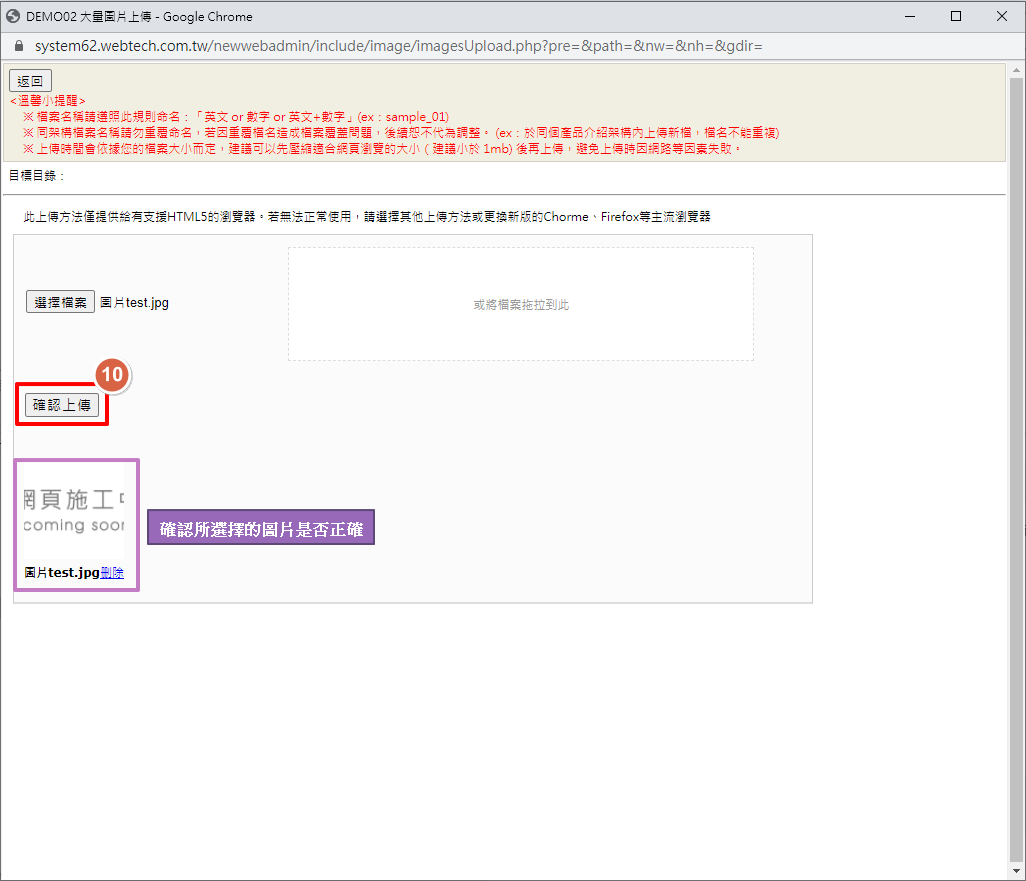Viewport: 1026px width, 881px height.
Task: Click the scrollbar up arrow
Action: point(1017,69)
